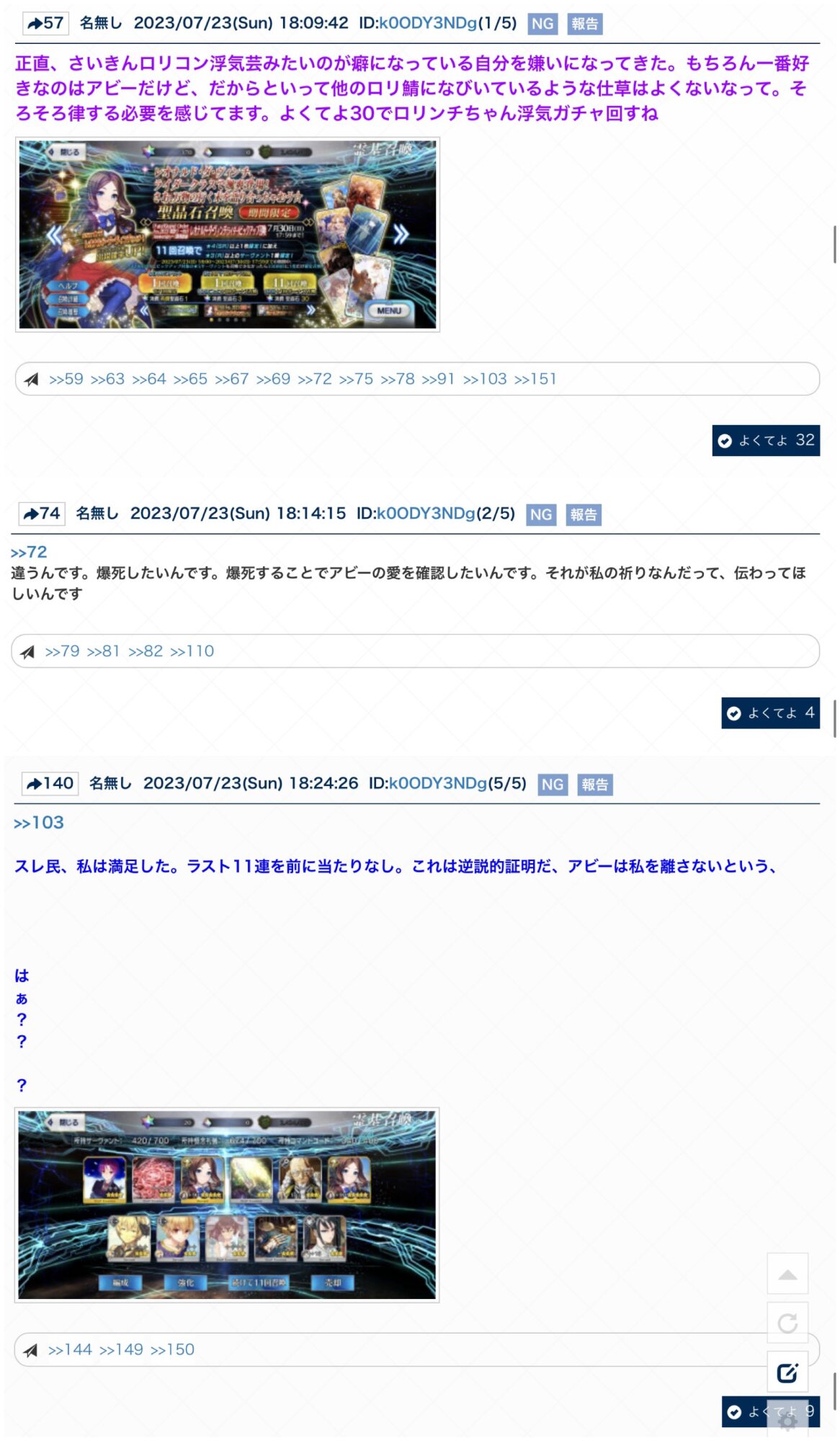Jump to the >>103 quote in post 140

click(x=39, y=823)
